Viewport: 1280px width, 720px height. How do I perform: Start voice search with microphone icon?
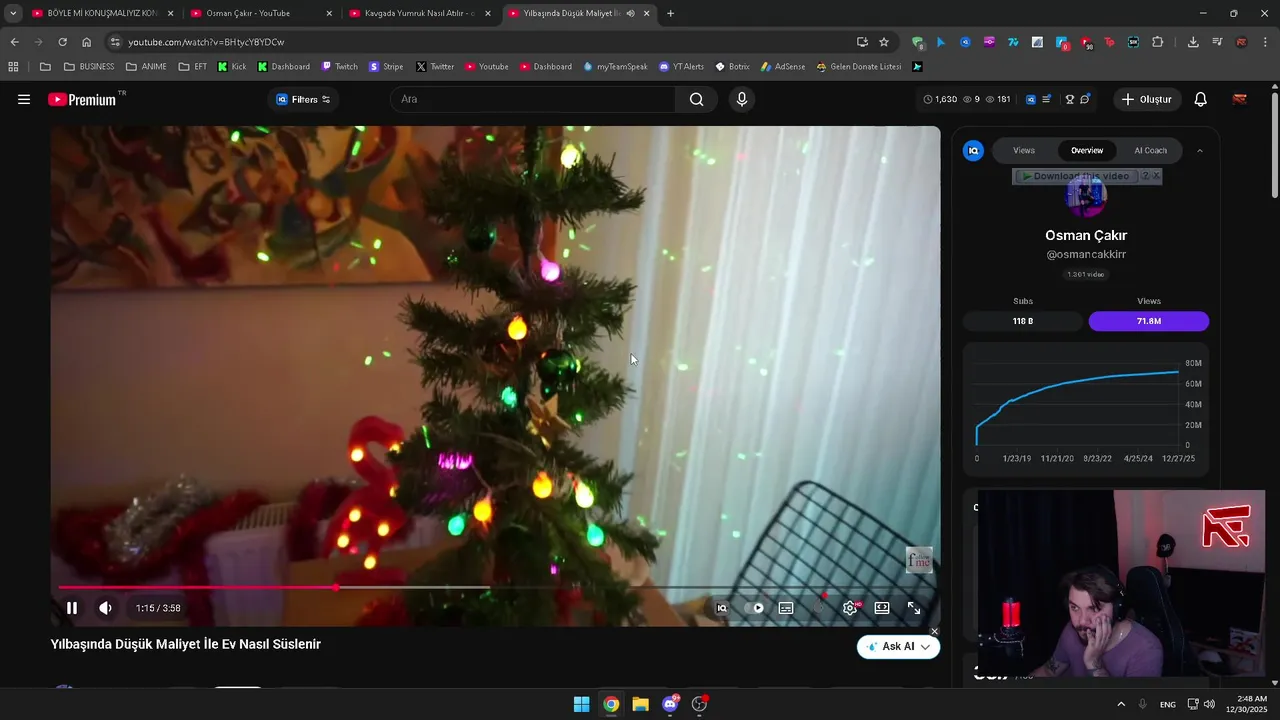(x=741, y=99)
